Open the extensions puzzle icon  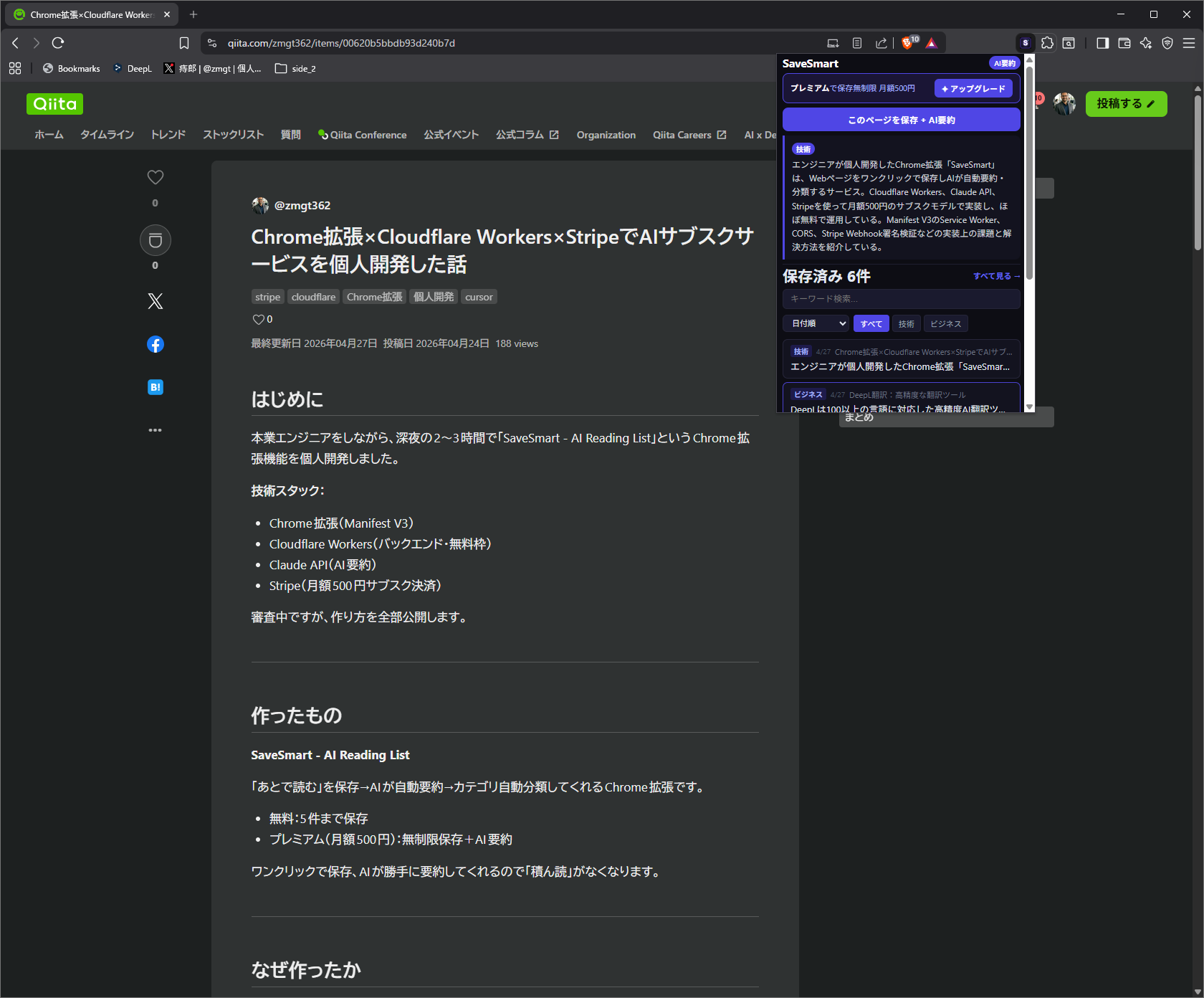[x=1047, y=43]
